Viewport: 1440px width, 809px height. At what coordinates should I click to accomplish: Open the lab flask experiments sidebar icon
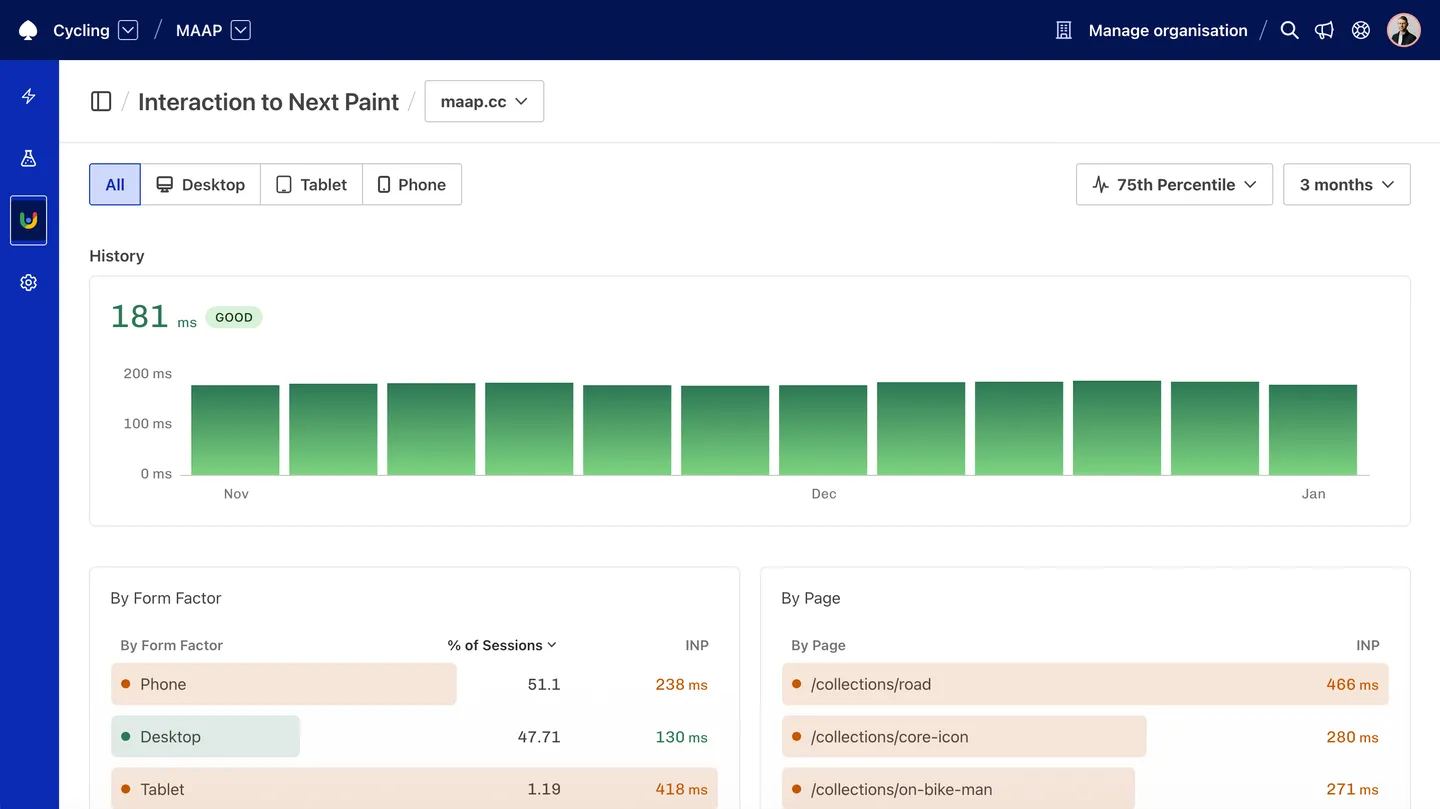point(28,158)
